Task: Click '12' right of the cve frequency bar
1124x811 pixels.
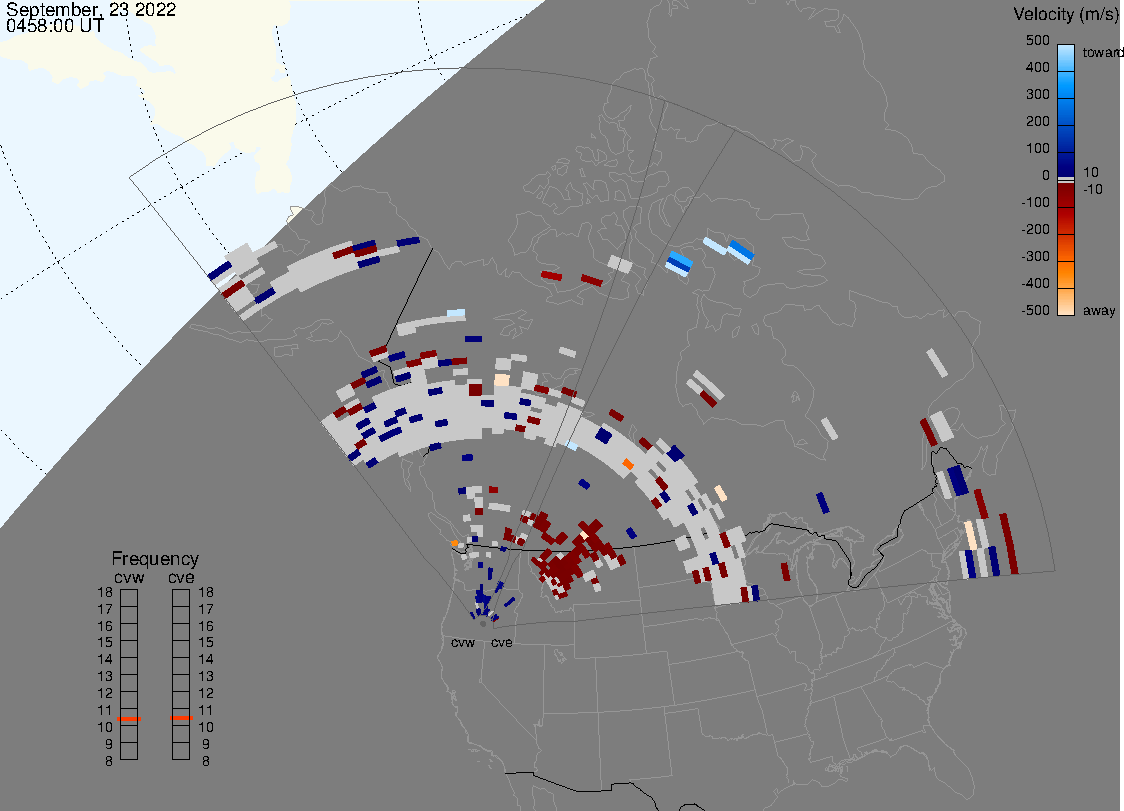Action: [206, 693]
